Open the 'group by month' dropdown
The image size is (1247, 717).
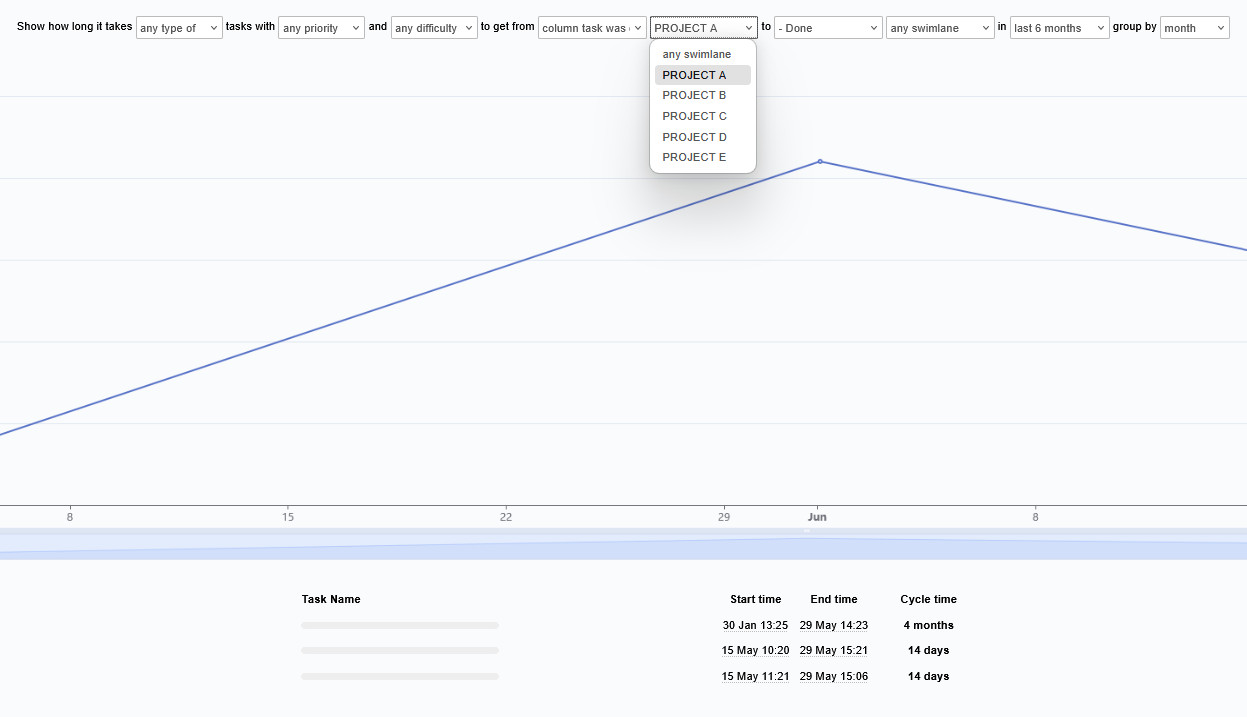[x=1194, y=27]
